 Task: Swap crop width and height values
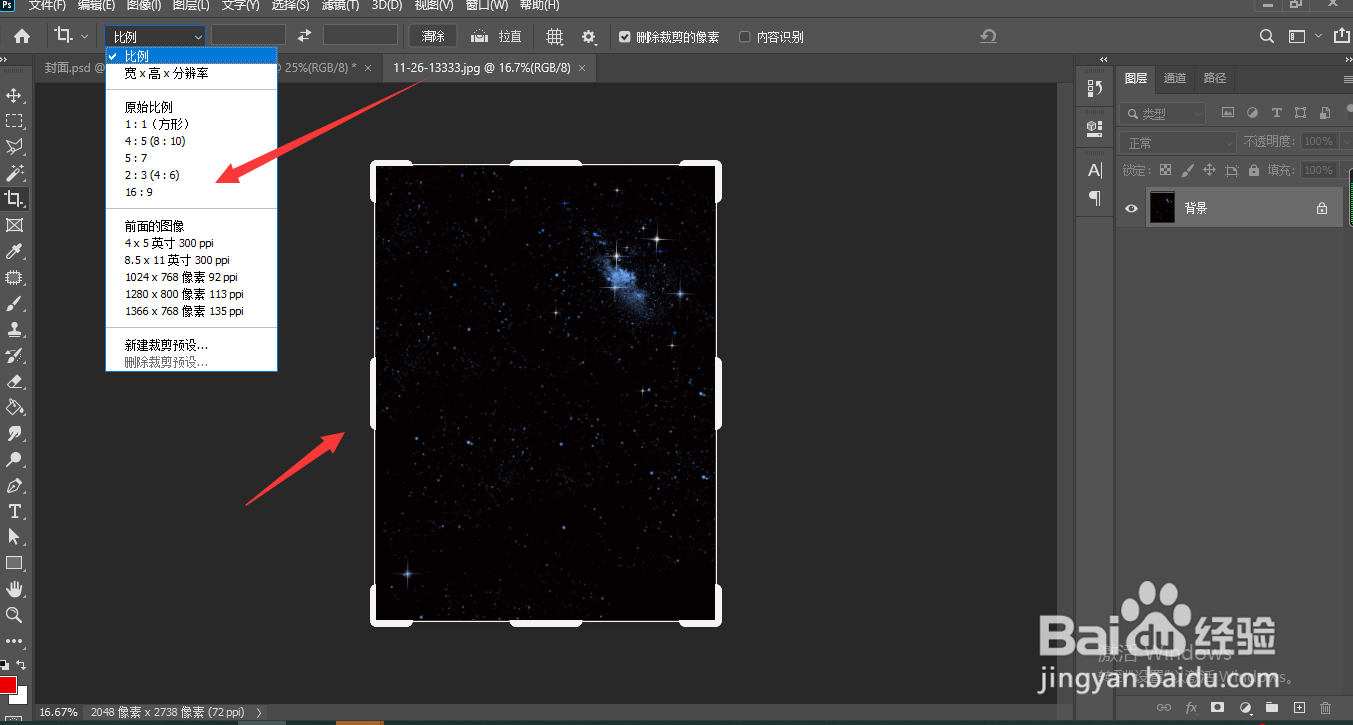point(305,36)
